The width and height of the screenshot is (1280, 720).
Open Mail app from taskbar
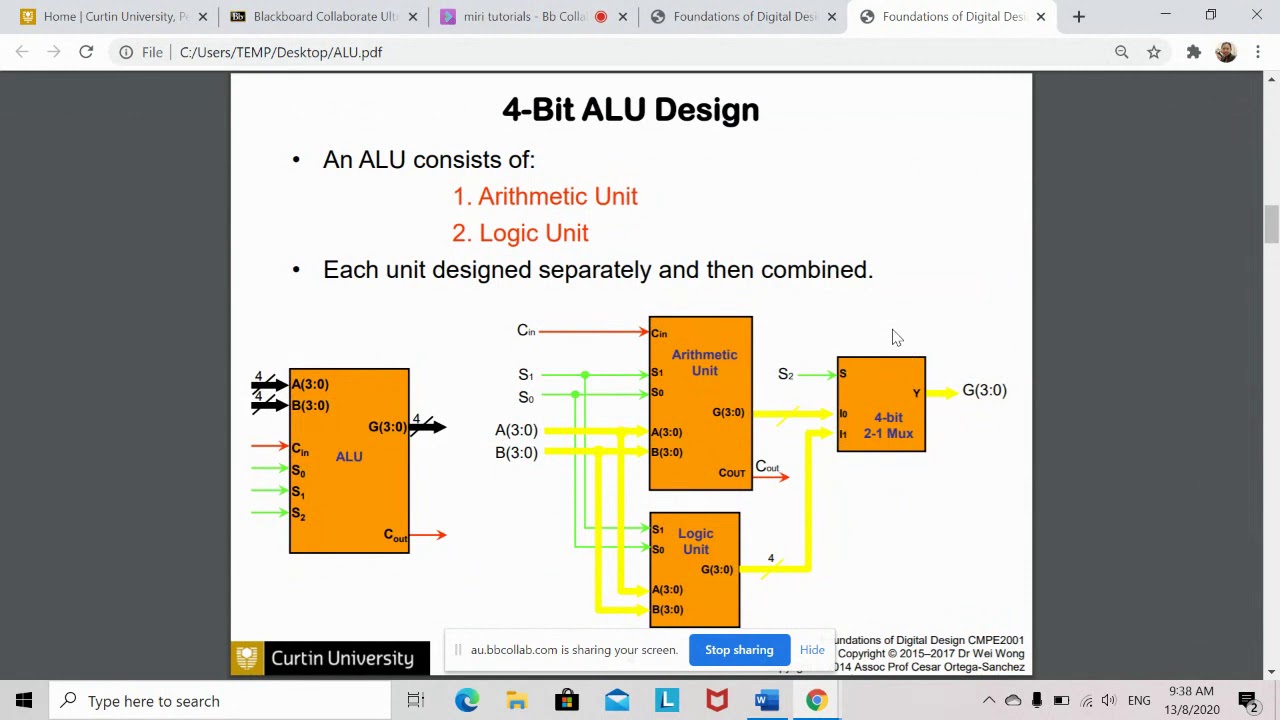(617, 701)
